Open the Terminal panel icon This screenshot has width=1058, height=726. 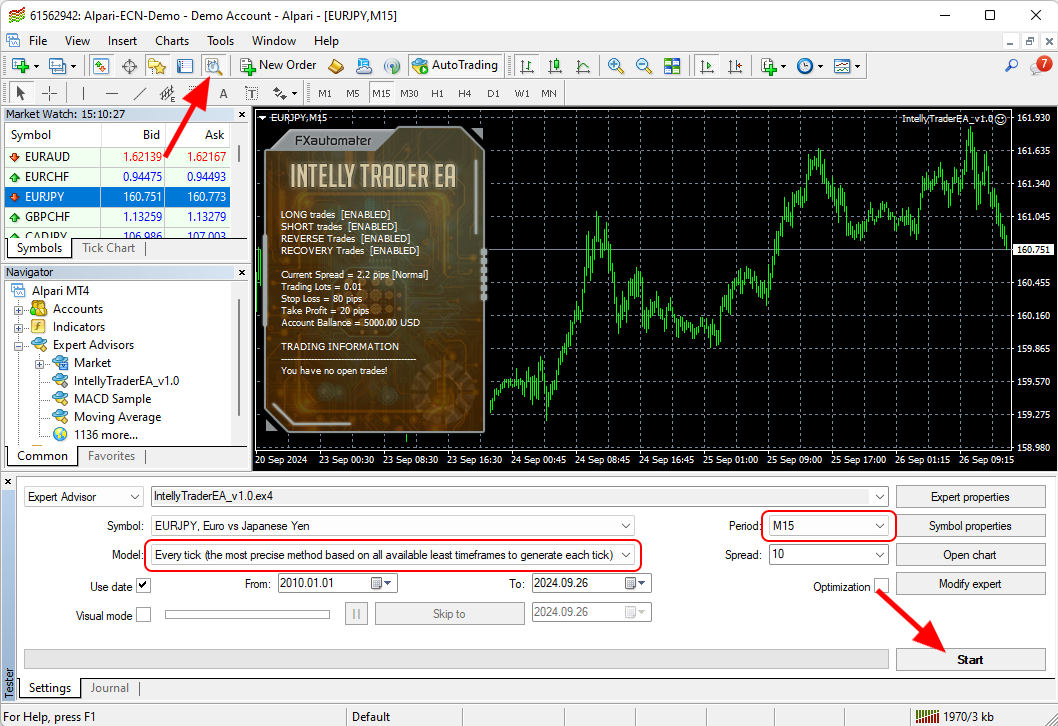point(185,65)
